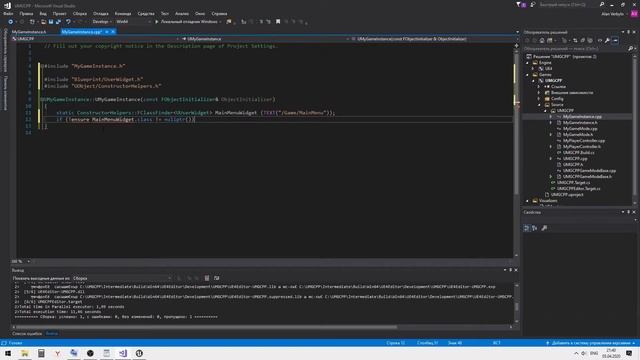The image size is (640, 360).
Task: Open the Visual Studio taskbar icon
Action: (x=123, y=353)
